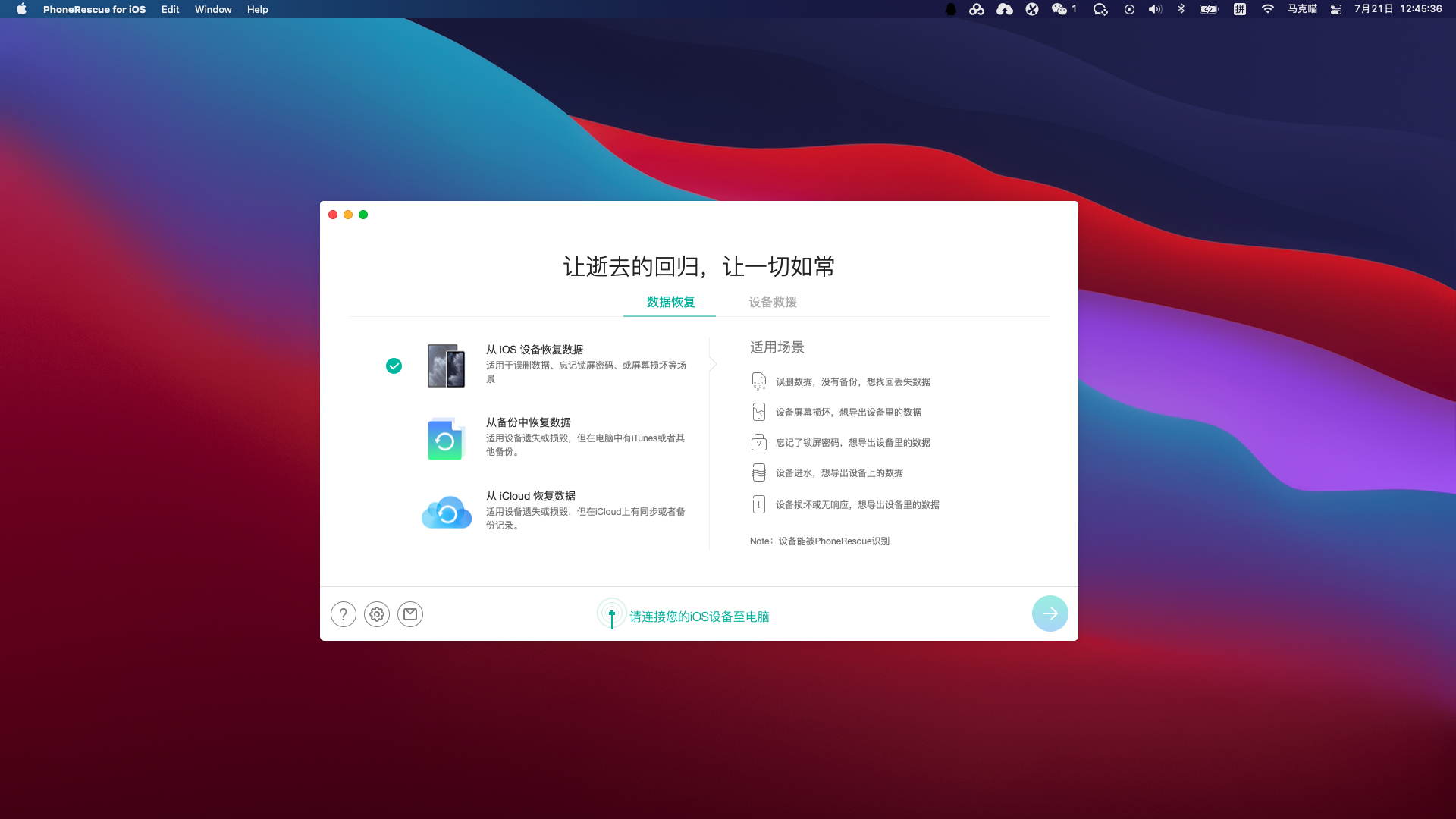Viewport: 1456px width, 819px height.
Task: Click the play circle menu bar icon
Action: tap(1129, 9)
